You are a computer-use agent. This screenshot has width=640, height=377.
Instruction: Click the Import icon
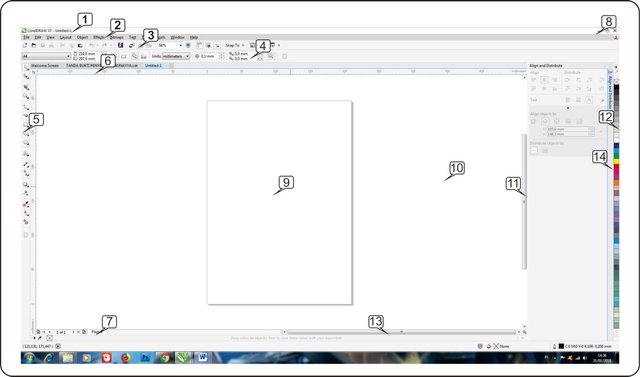[132, 45]
